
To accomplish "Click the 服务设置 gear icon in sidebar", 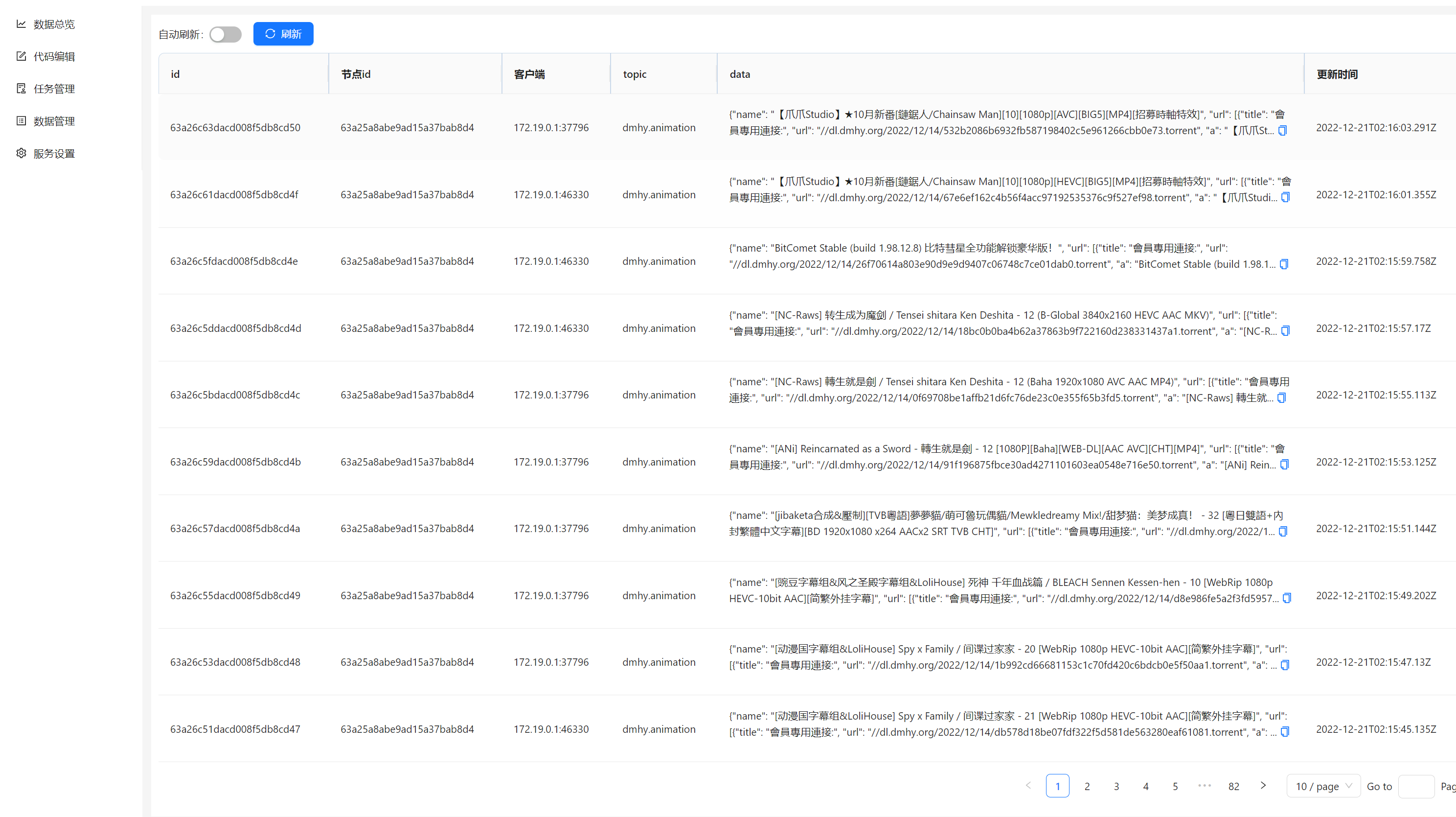I will click(x=21, y=153).
